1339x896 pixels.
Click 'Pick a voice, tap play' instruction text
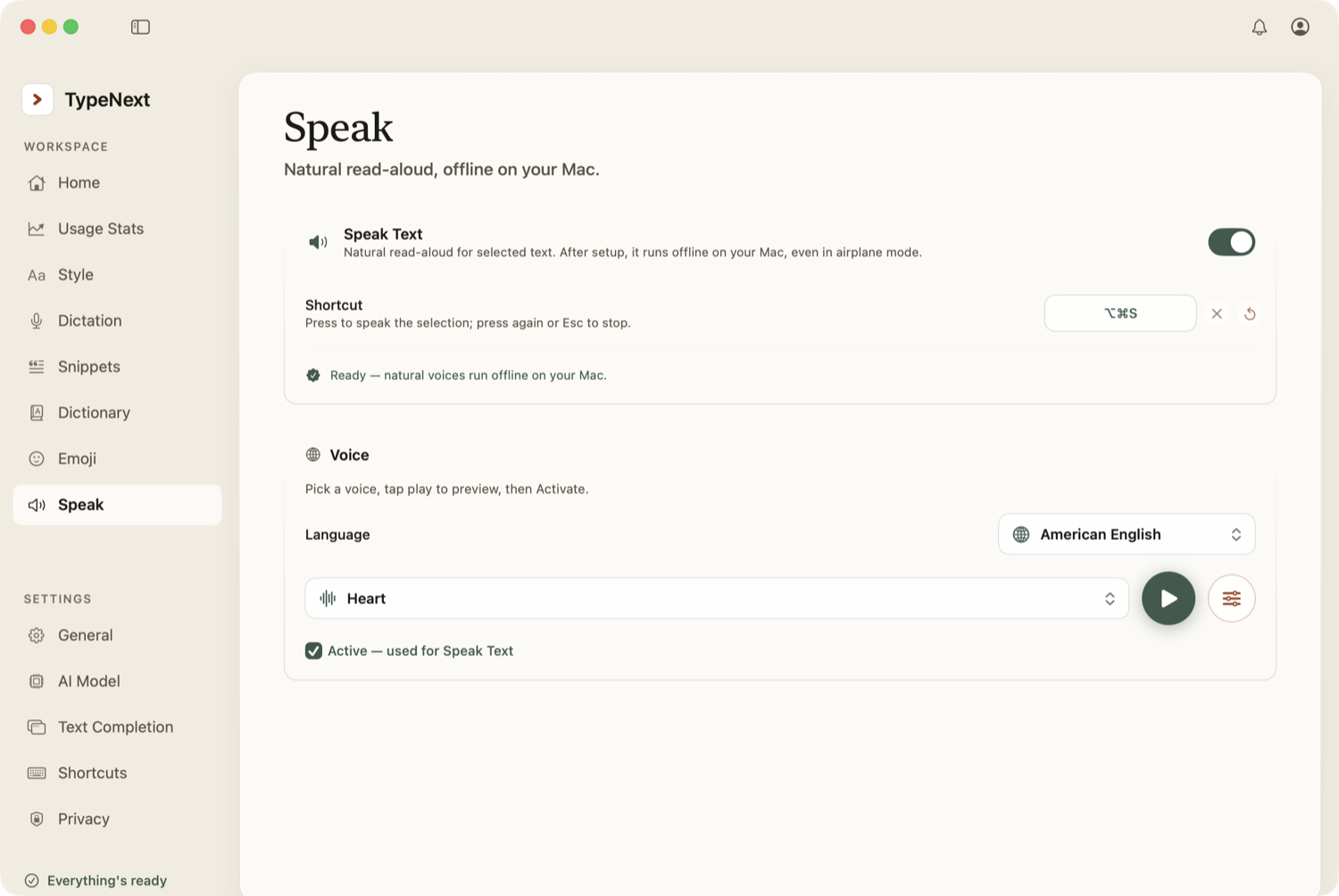pyautogui.click(x=447, y=489)
